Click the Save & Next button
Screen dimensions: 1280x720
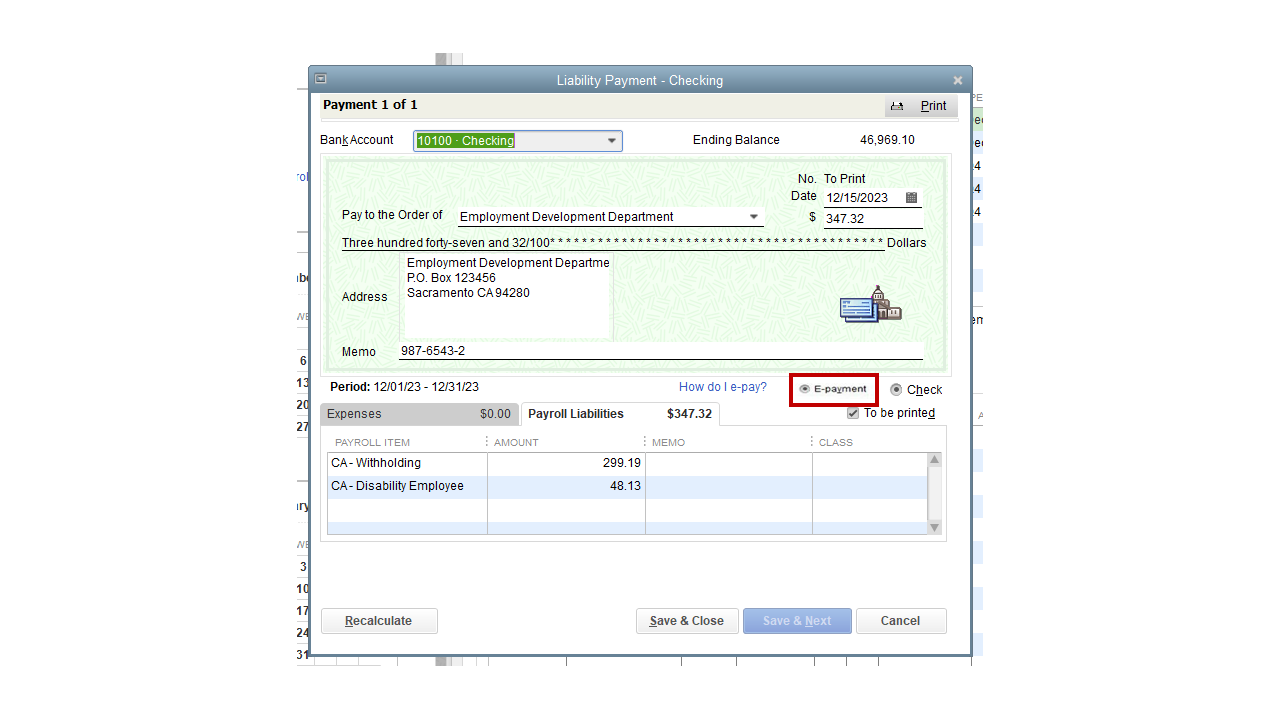(x=797, y=621)
